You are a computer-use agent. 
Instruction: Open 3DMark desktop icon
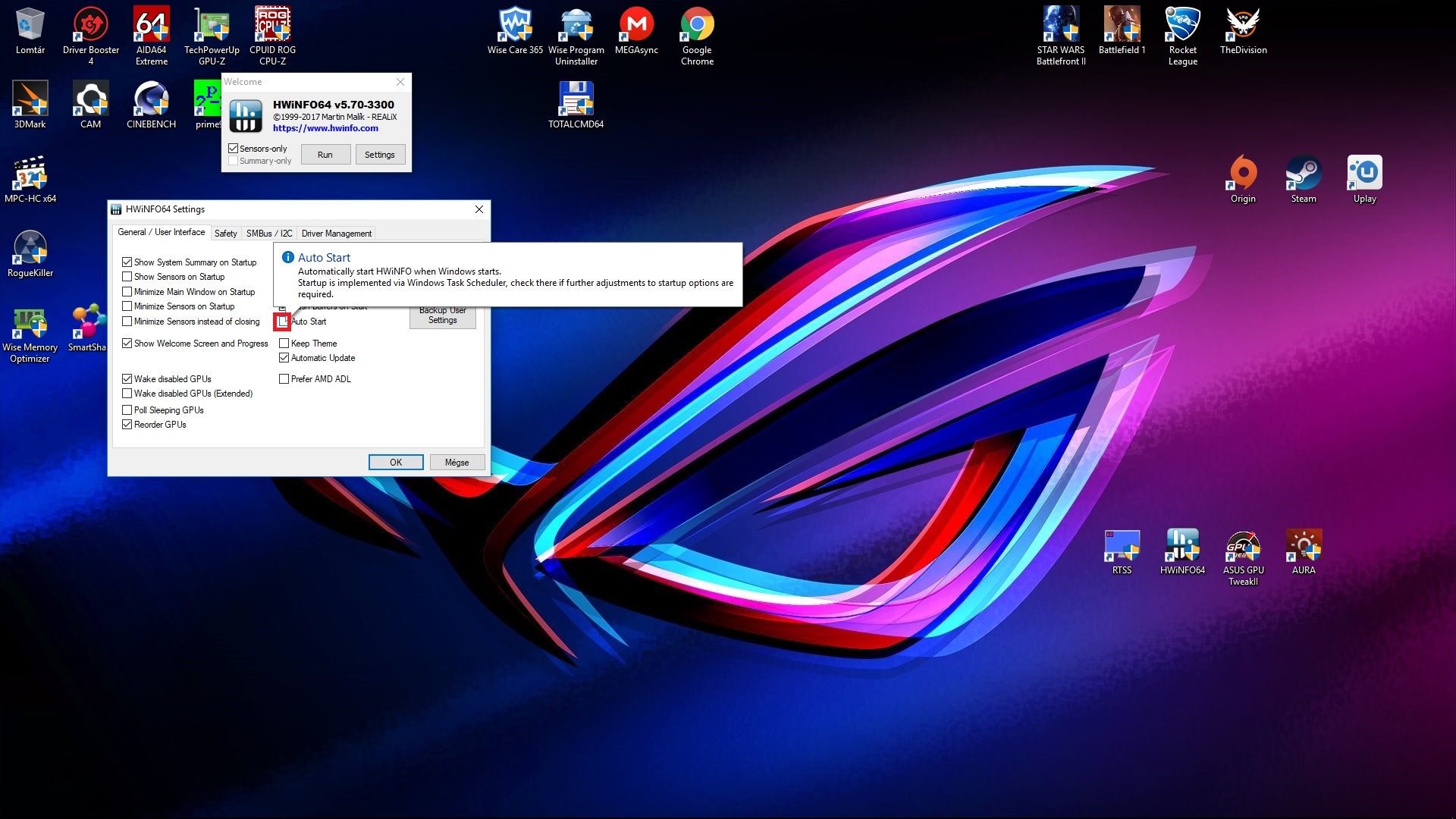click(x=30, y=105)
